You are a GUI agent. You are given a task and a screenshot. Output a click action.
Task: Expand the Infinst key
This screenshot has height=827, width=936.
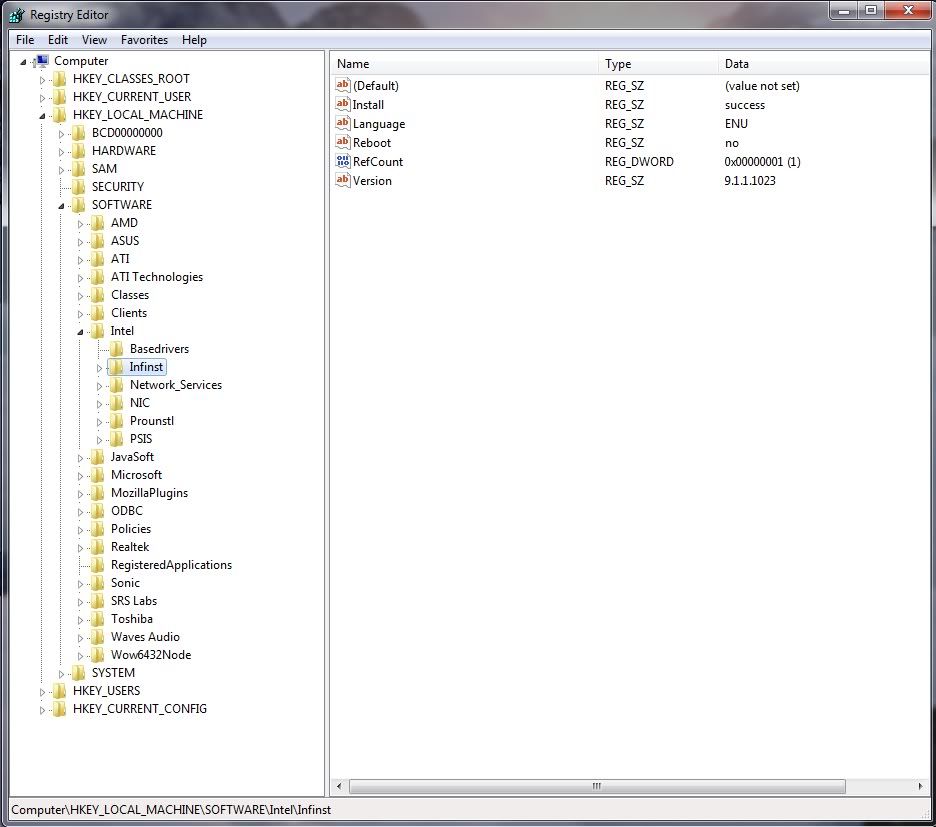pos(100,368)
